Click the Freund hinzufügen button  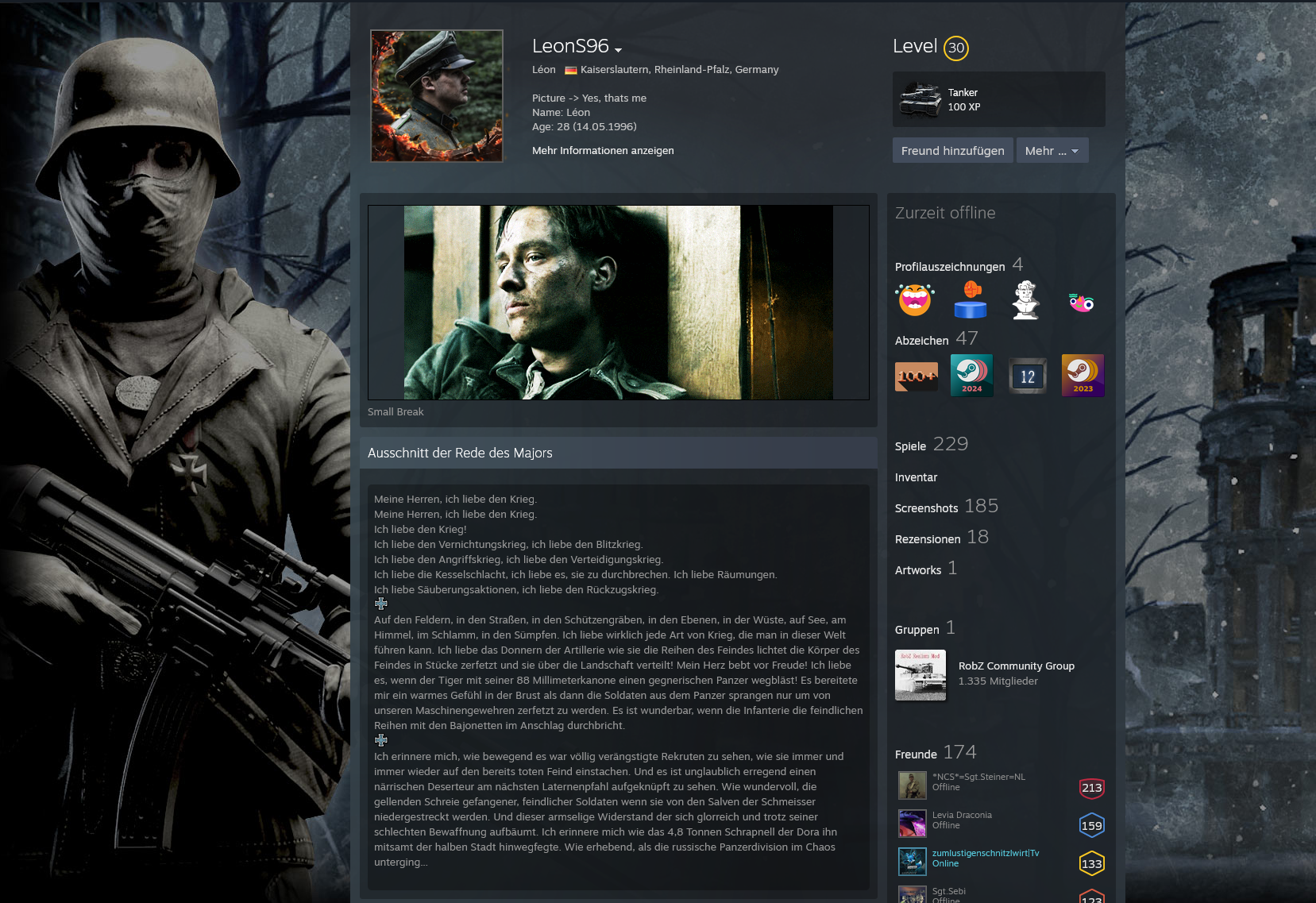click(x=952, y=151)
